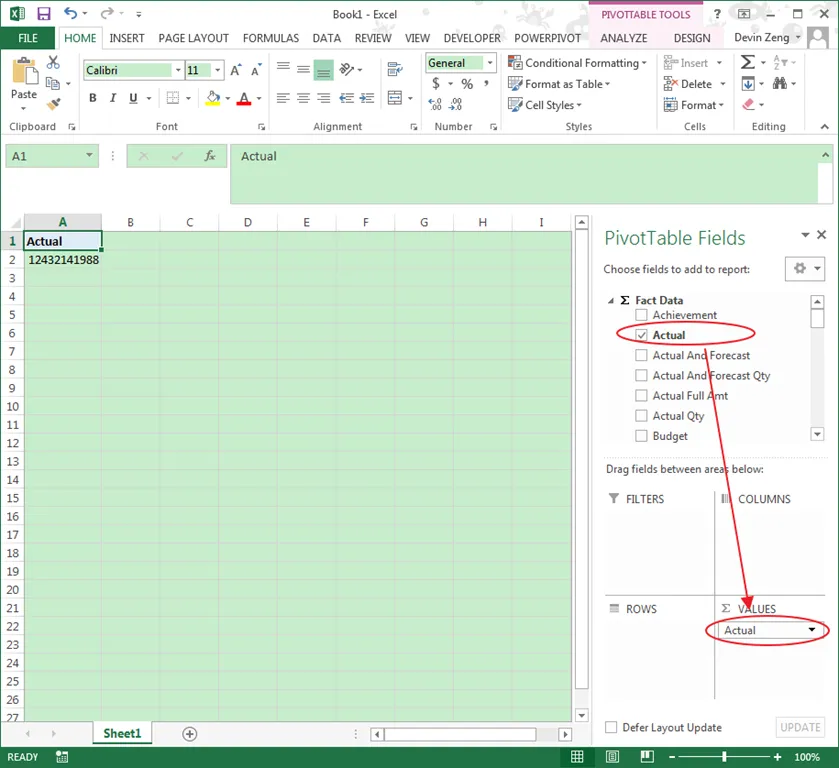
Task: Click the New Sheet plus icon
Action: point(189,734)
